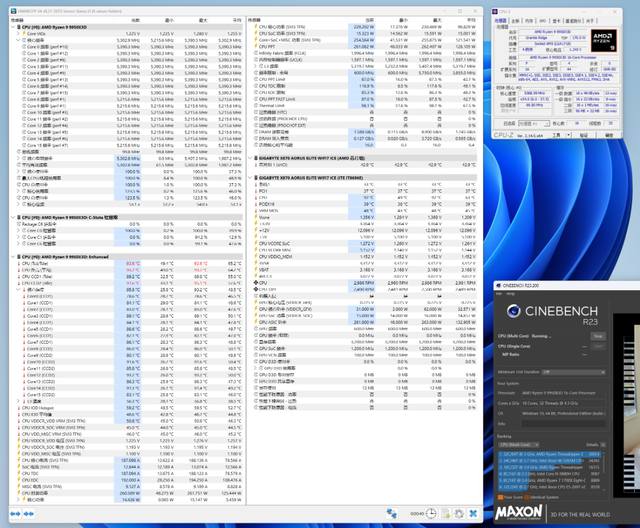Open CPU (Multi Core) ranking dropdown

click(x=518, y=445)
